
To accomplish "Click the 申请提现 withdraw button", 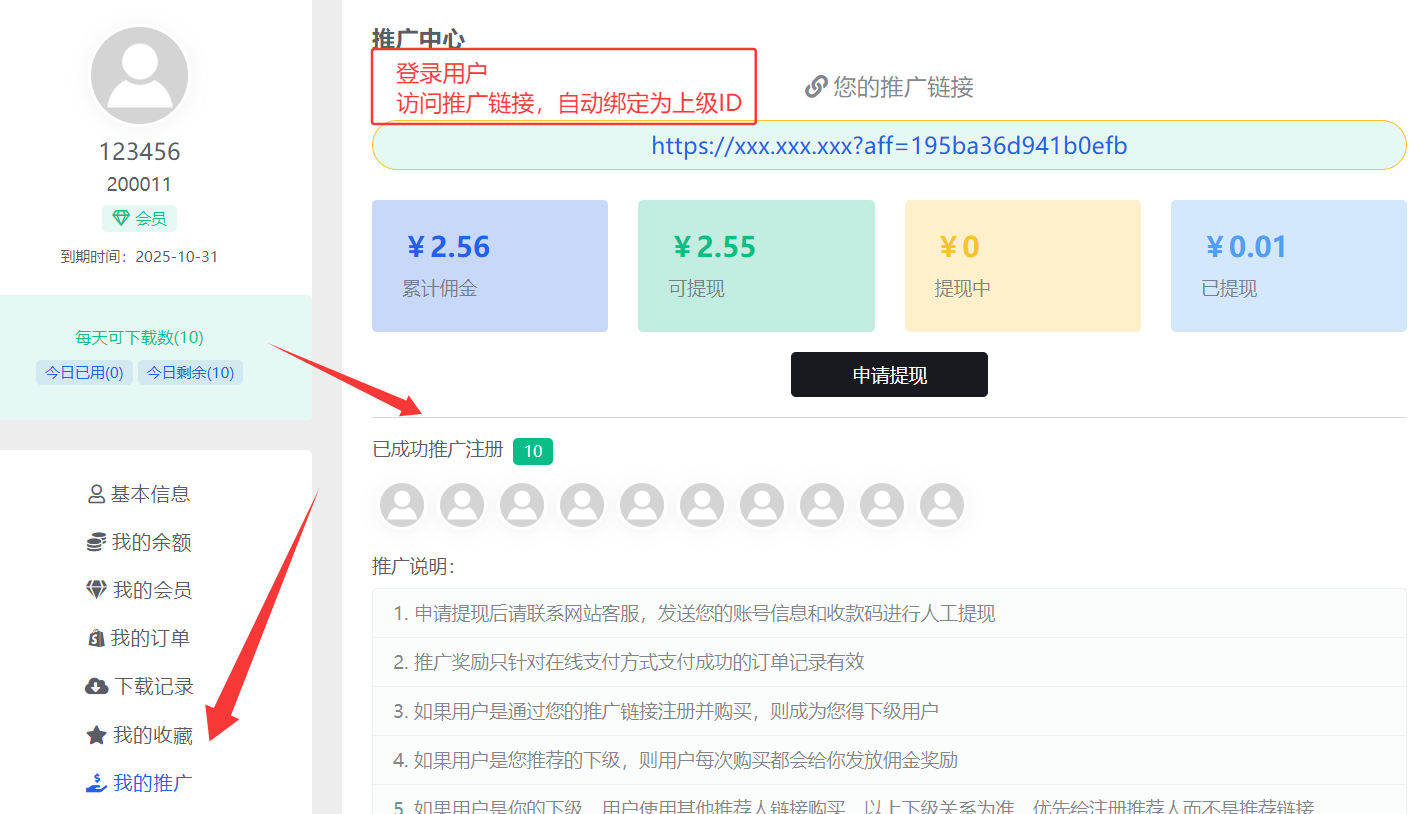I will pyautogui.click(x=889, y=375).
